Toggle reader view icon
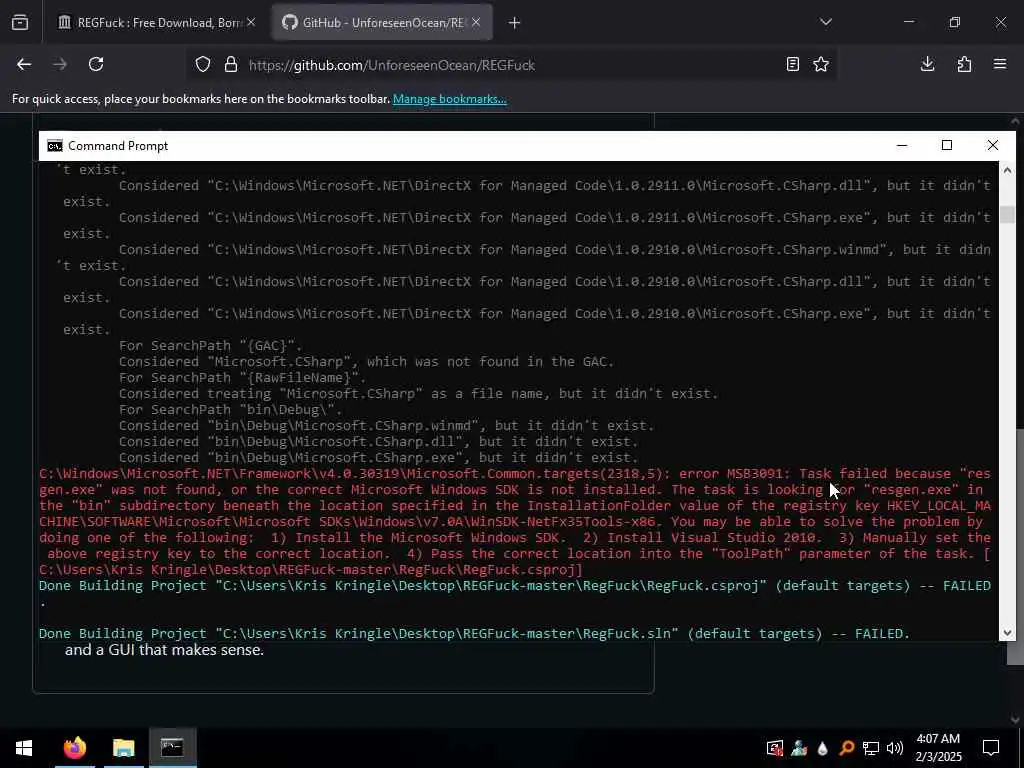Viewport: 1024px width, 768px height. pos(793,64)
